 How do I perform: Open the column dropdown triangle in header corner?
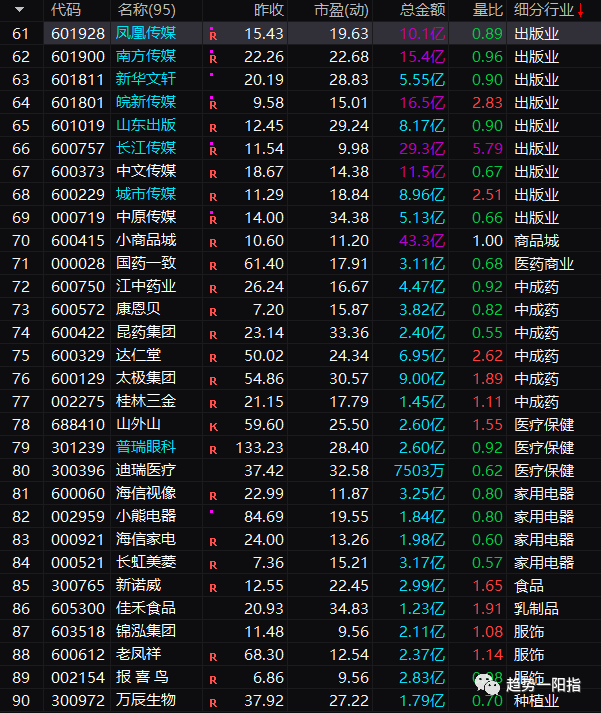point(20,9)
